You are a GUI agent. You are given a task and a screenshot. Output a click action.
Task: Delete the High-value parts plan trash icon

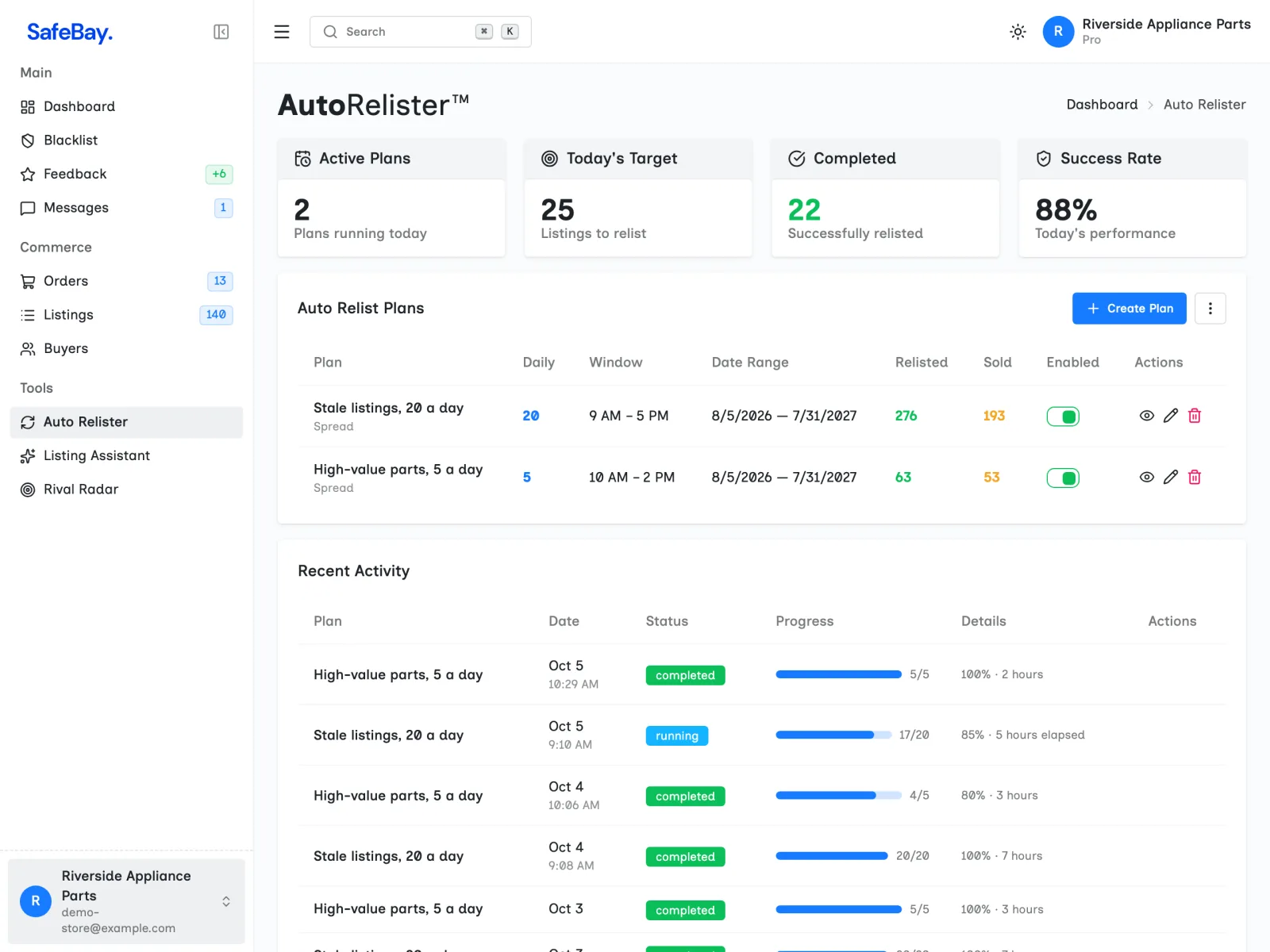pyautogui.click(x=1195, y=477)
